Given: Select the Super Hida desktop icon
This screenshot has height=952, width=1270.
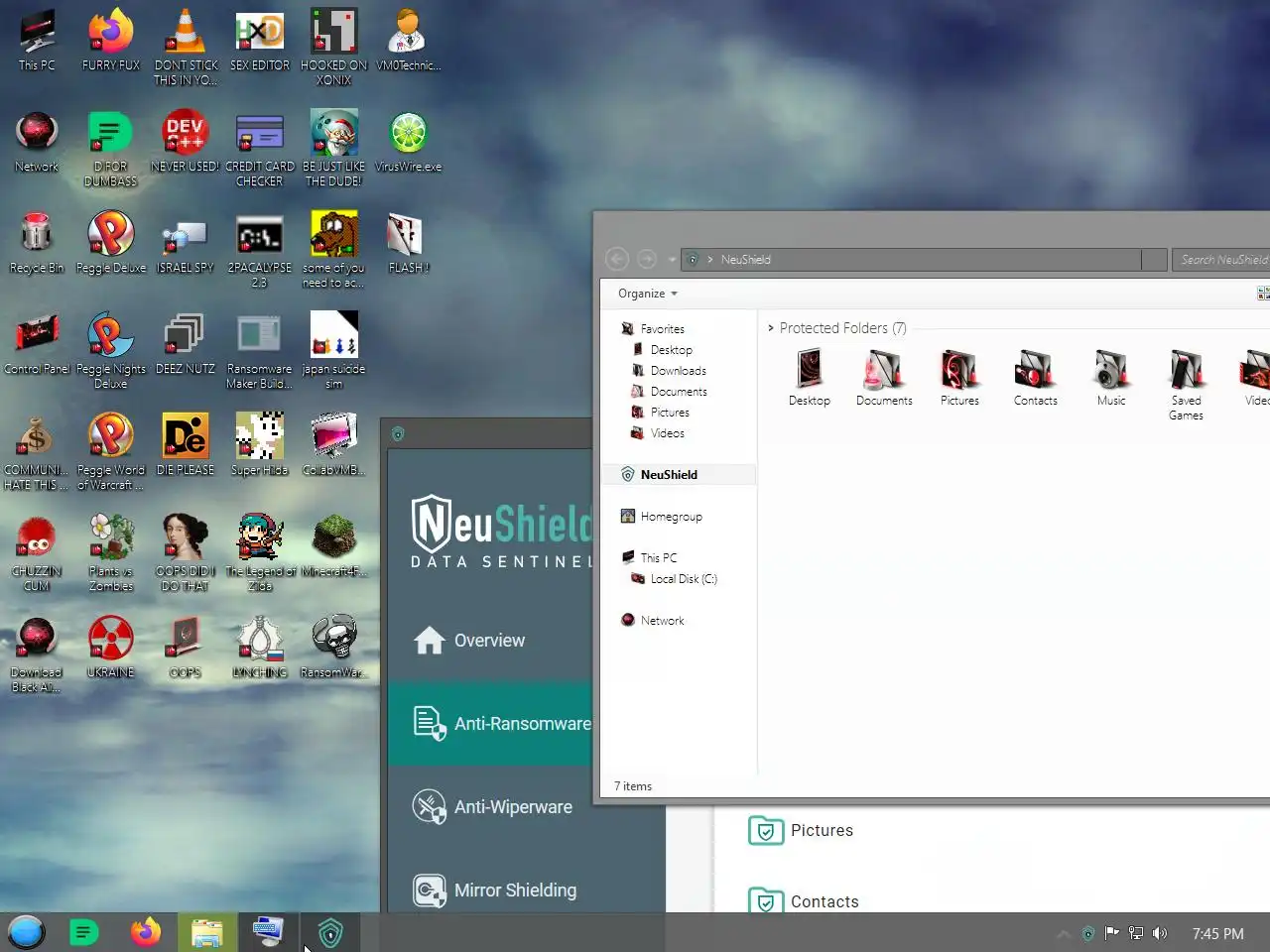Looking at the screenshot, I should pos(260,445).
